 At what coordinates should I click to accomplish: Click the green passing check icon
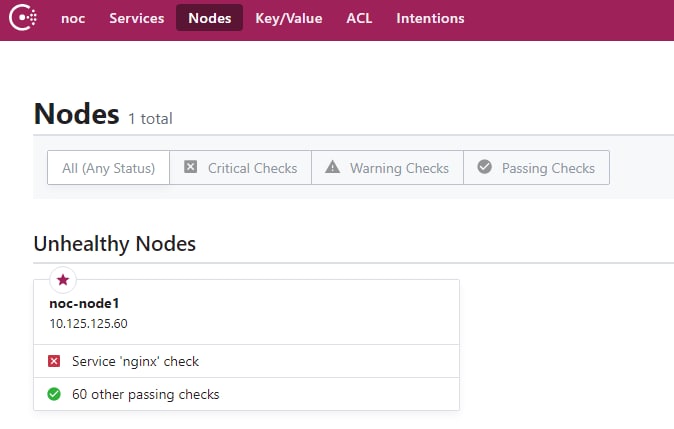pyautogui.click(x=54, y=394)
